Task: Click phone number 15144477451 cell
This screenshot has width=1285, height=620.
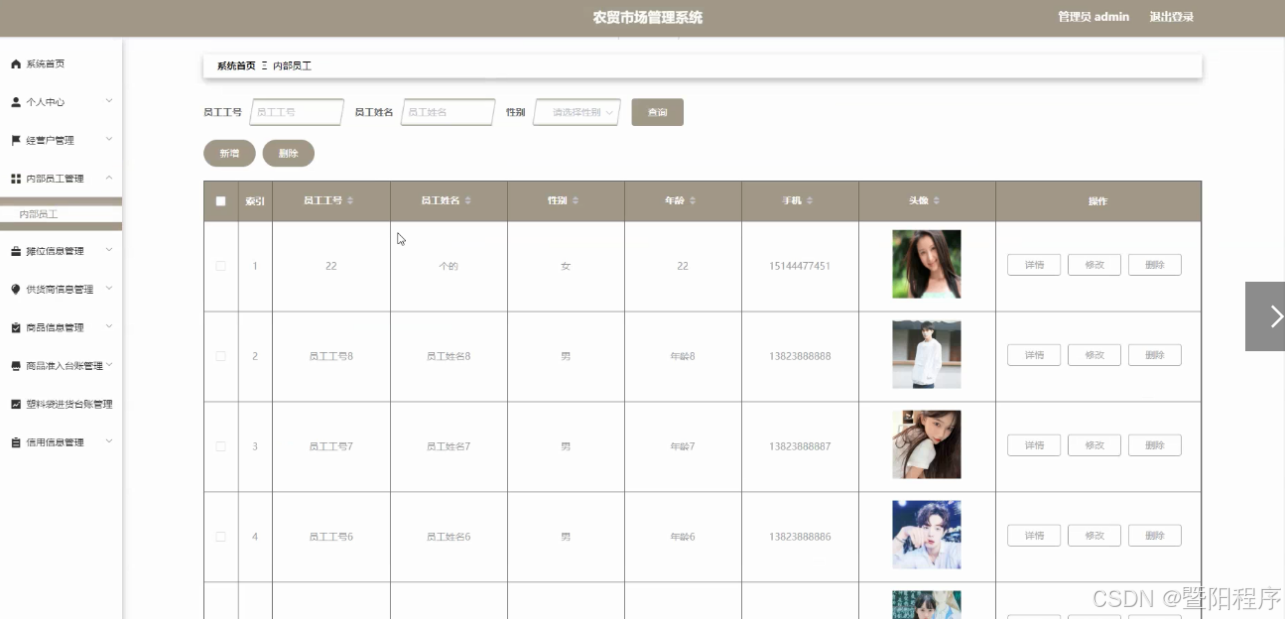Action: (800, 266)
